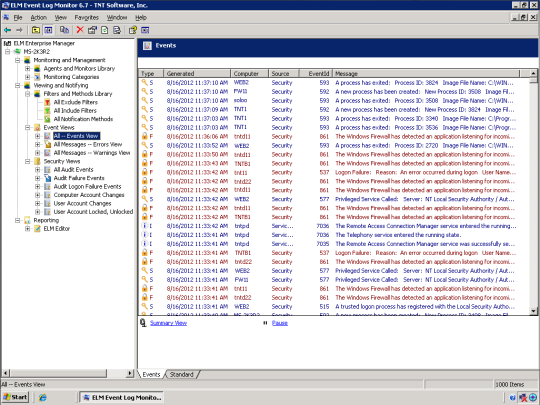
Task: Click the Export list toolbar icon
Action: (117, 30)
